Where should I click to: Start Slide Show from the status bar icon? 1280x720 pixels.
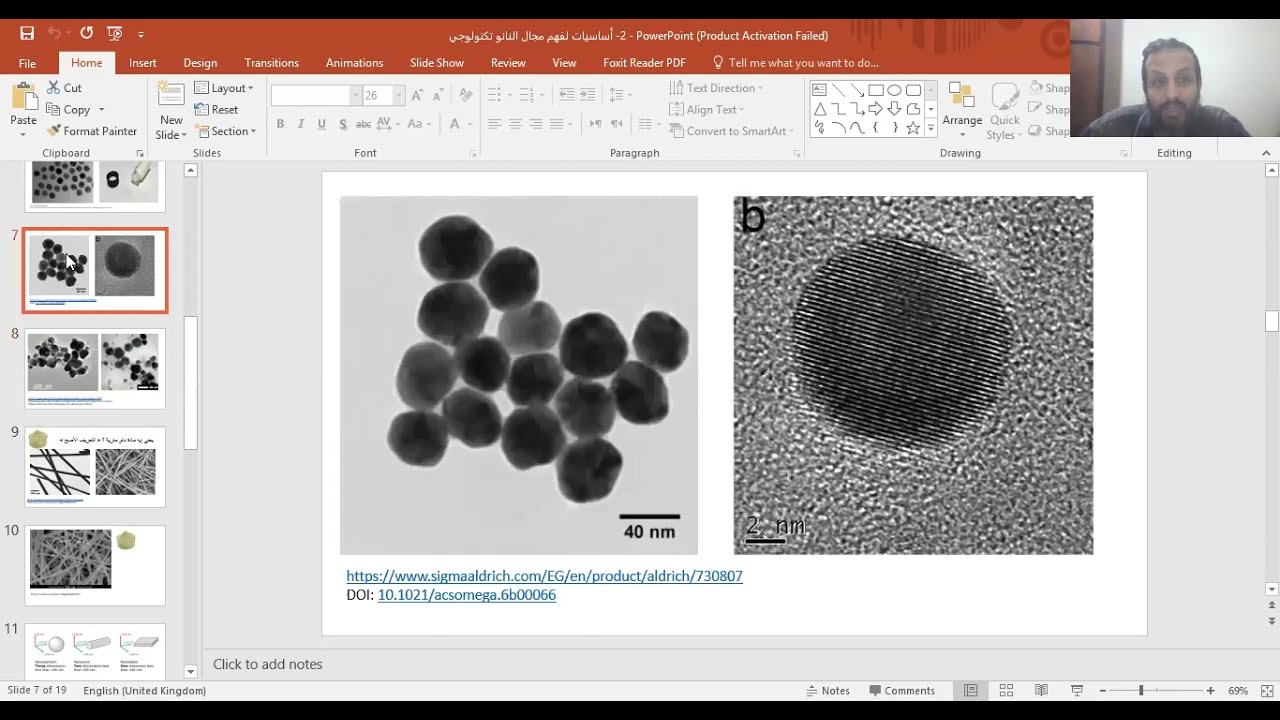coord(1077,691)
